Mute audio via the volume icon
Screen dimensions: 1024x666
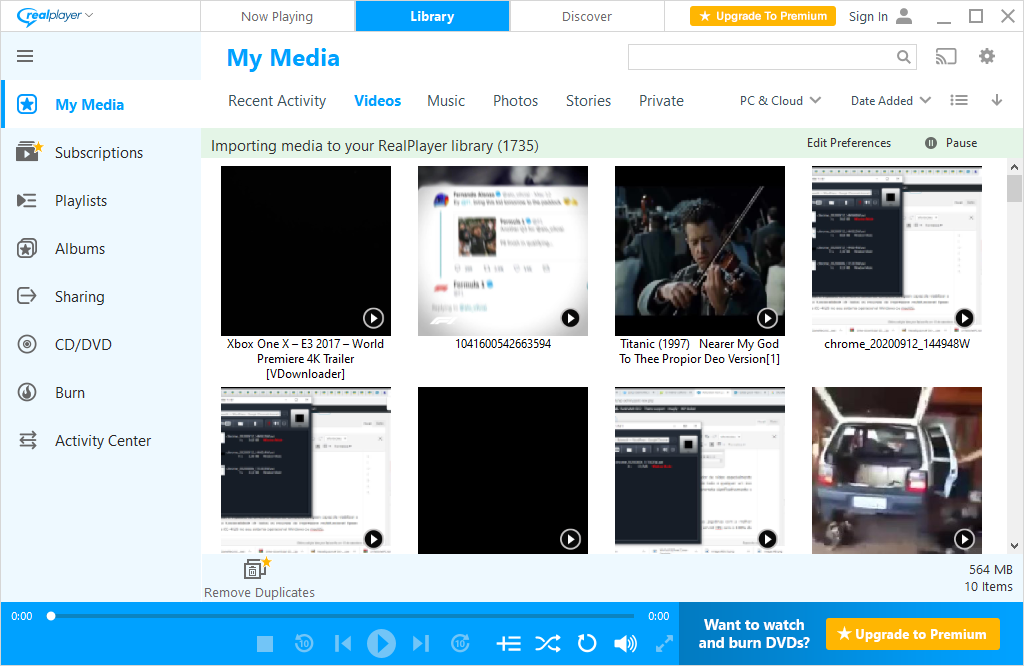coord(625,643)
